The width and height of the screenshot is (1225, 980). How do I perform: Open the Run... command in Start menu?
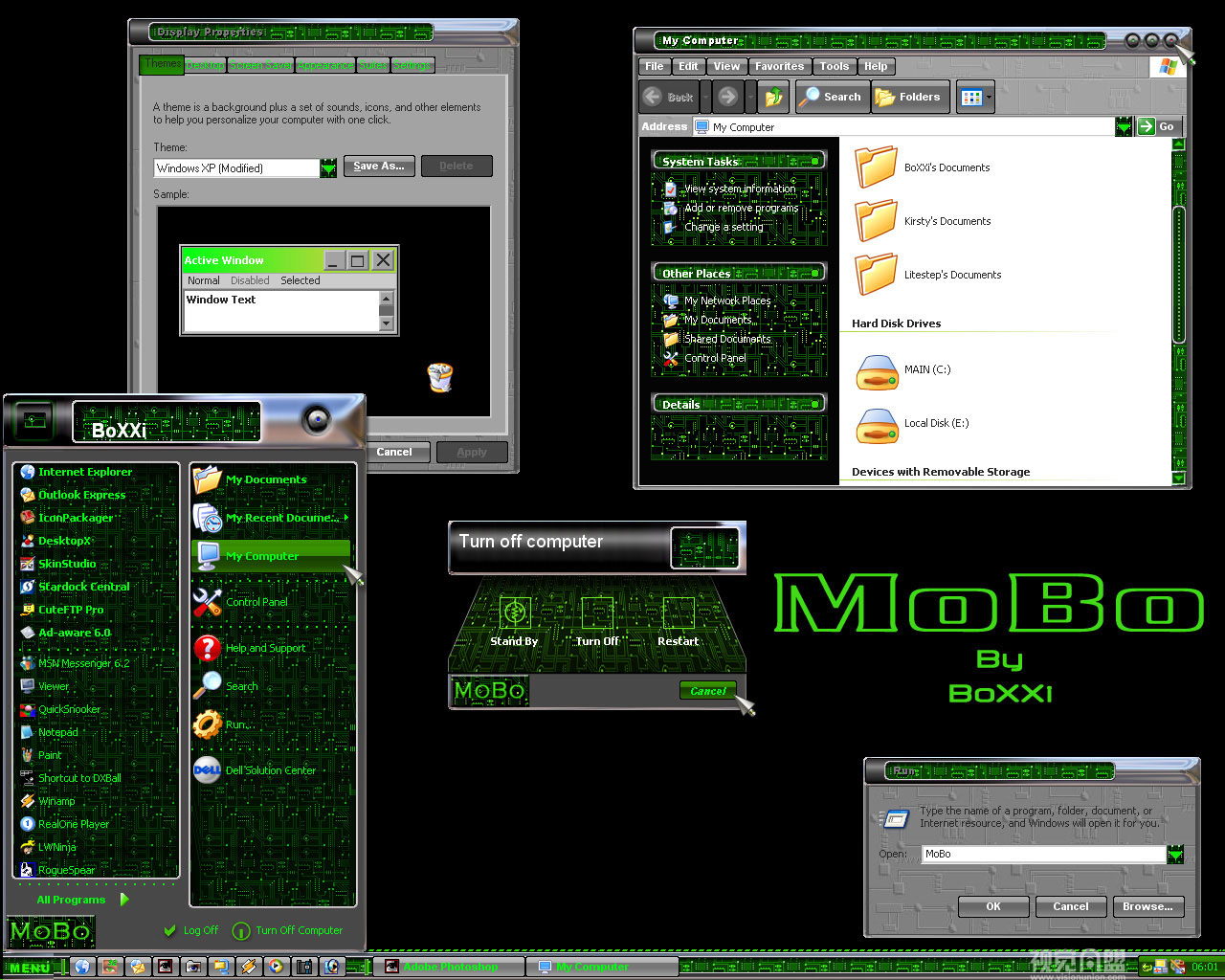(222, 724)
